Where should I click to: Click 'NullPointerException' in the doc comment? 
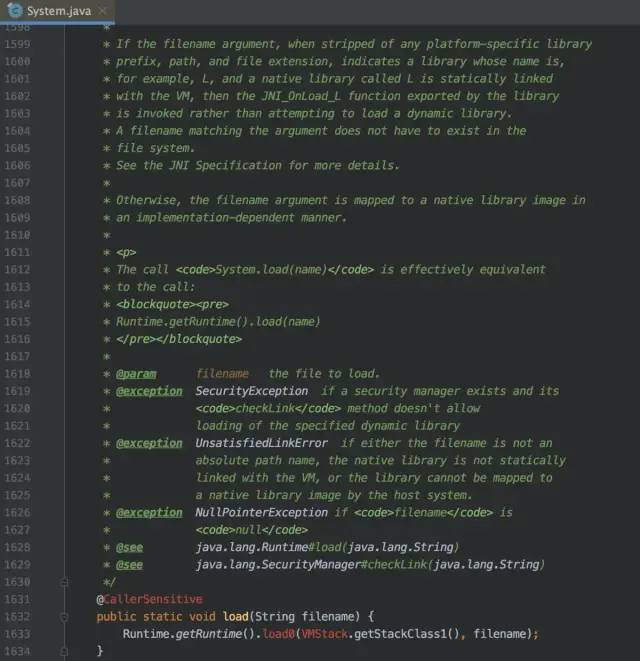point(261,513)
